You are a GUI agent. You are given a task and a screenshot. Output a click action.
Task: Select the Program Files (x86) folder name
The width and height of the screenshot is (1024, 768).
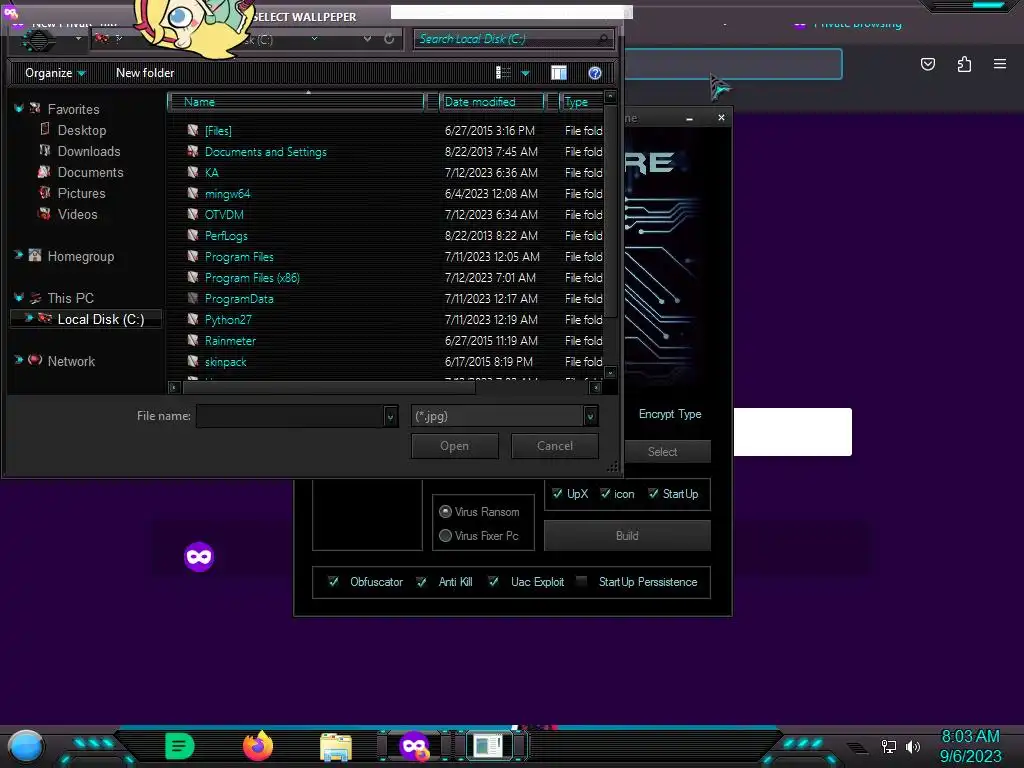pyautogui.click(x=252, y=278)
